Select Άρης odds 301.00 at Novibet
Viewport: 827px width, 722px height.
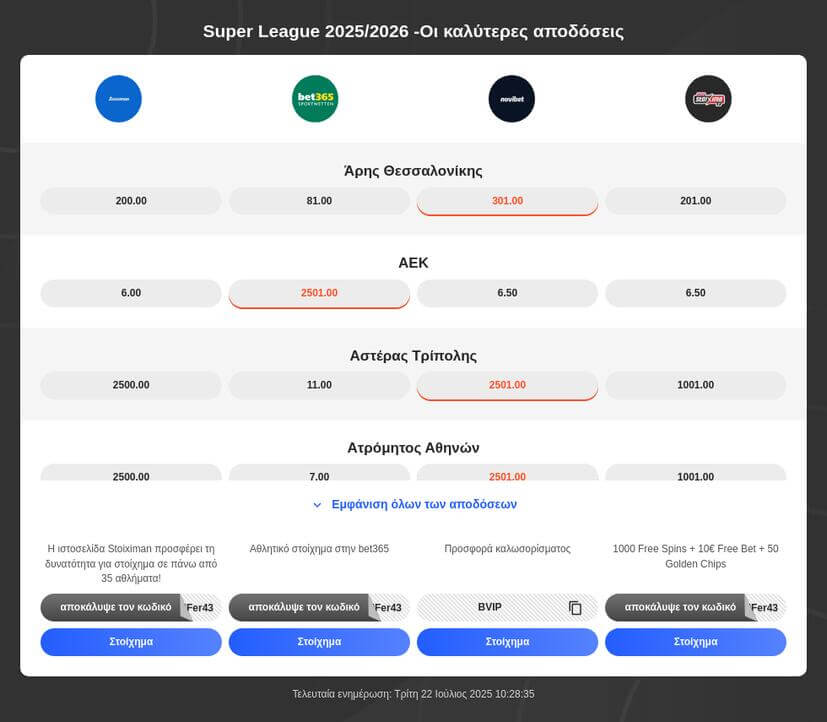(507, 201)
